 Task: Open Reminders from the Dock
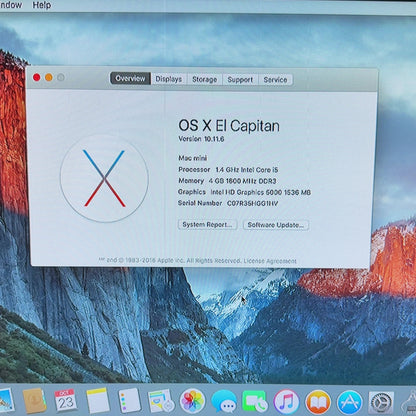(x=129, y=401)
